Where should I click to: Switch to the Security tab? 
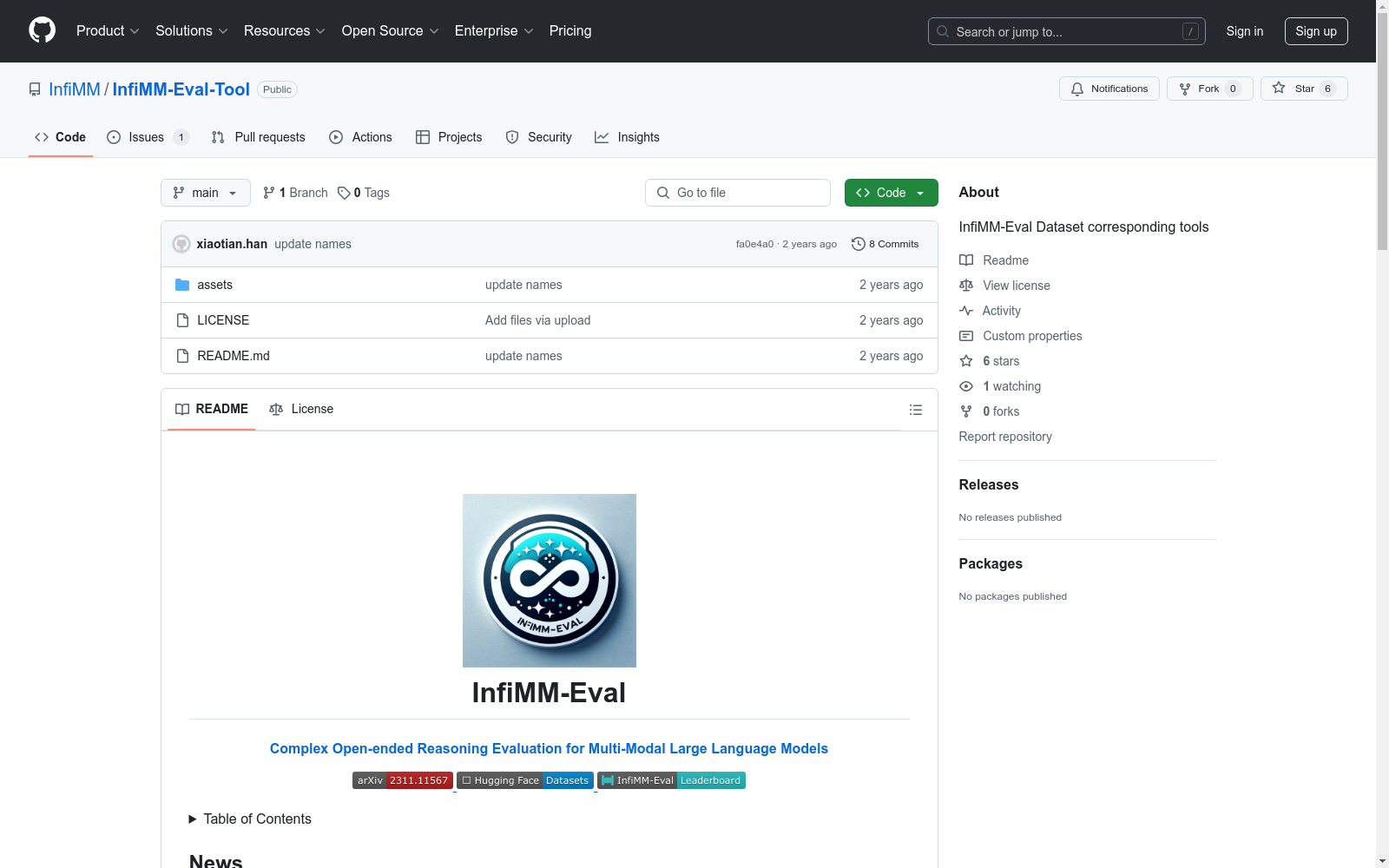539,137
